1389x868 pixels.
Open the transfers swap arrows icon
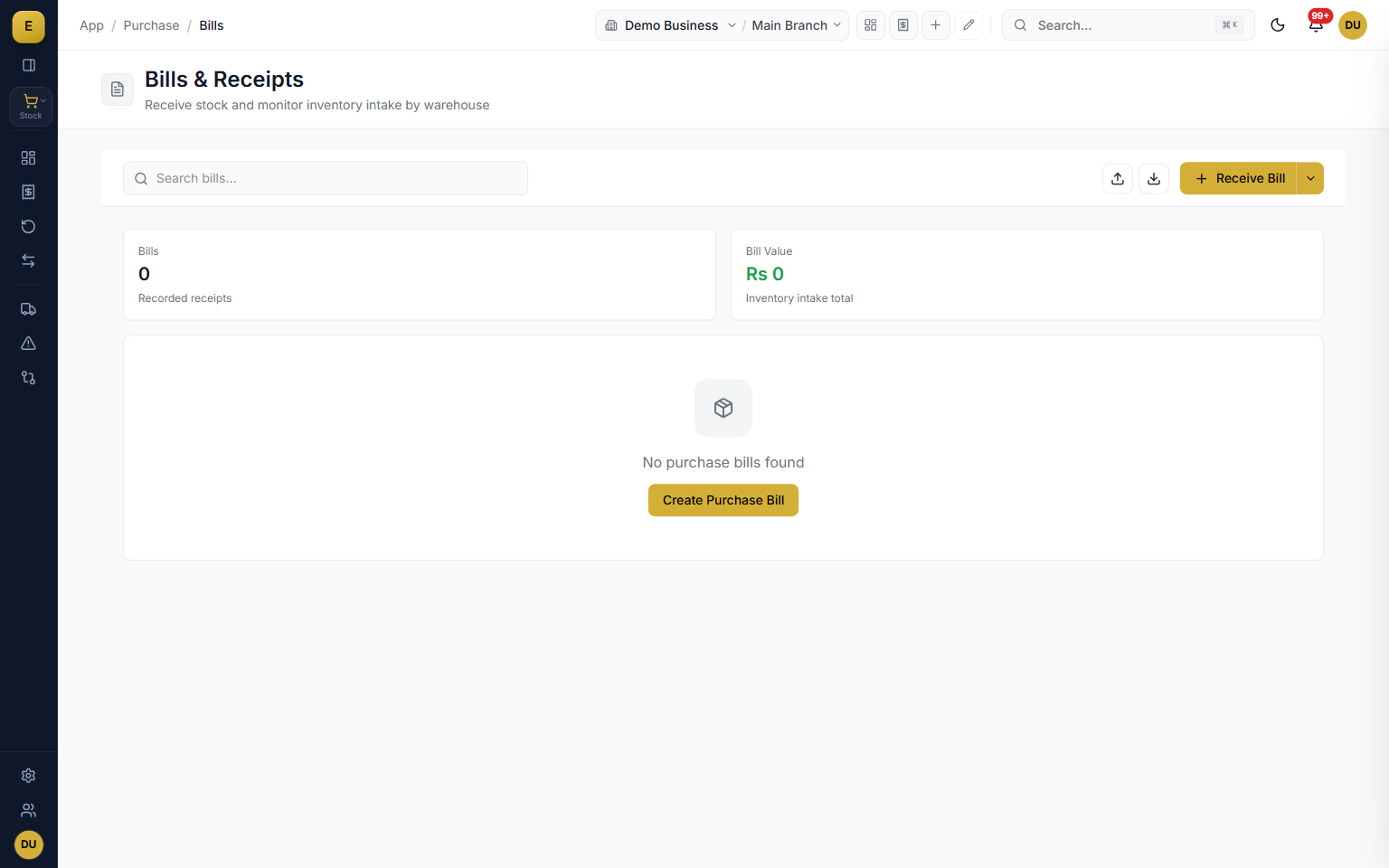tap(29, 261)
